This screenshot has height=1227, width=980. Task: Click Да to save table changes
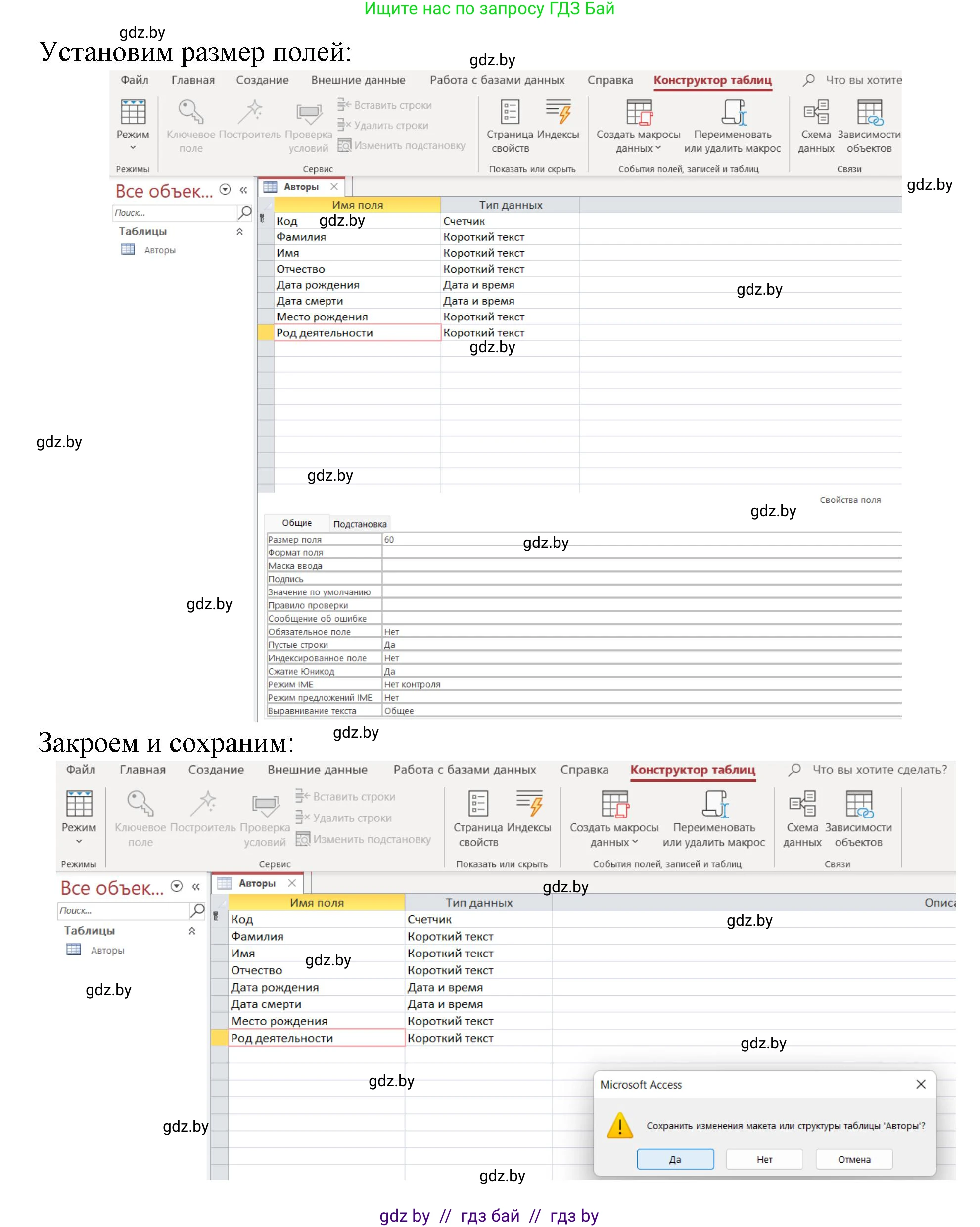(x=675, y=1159)
